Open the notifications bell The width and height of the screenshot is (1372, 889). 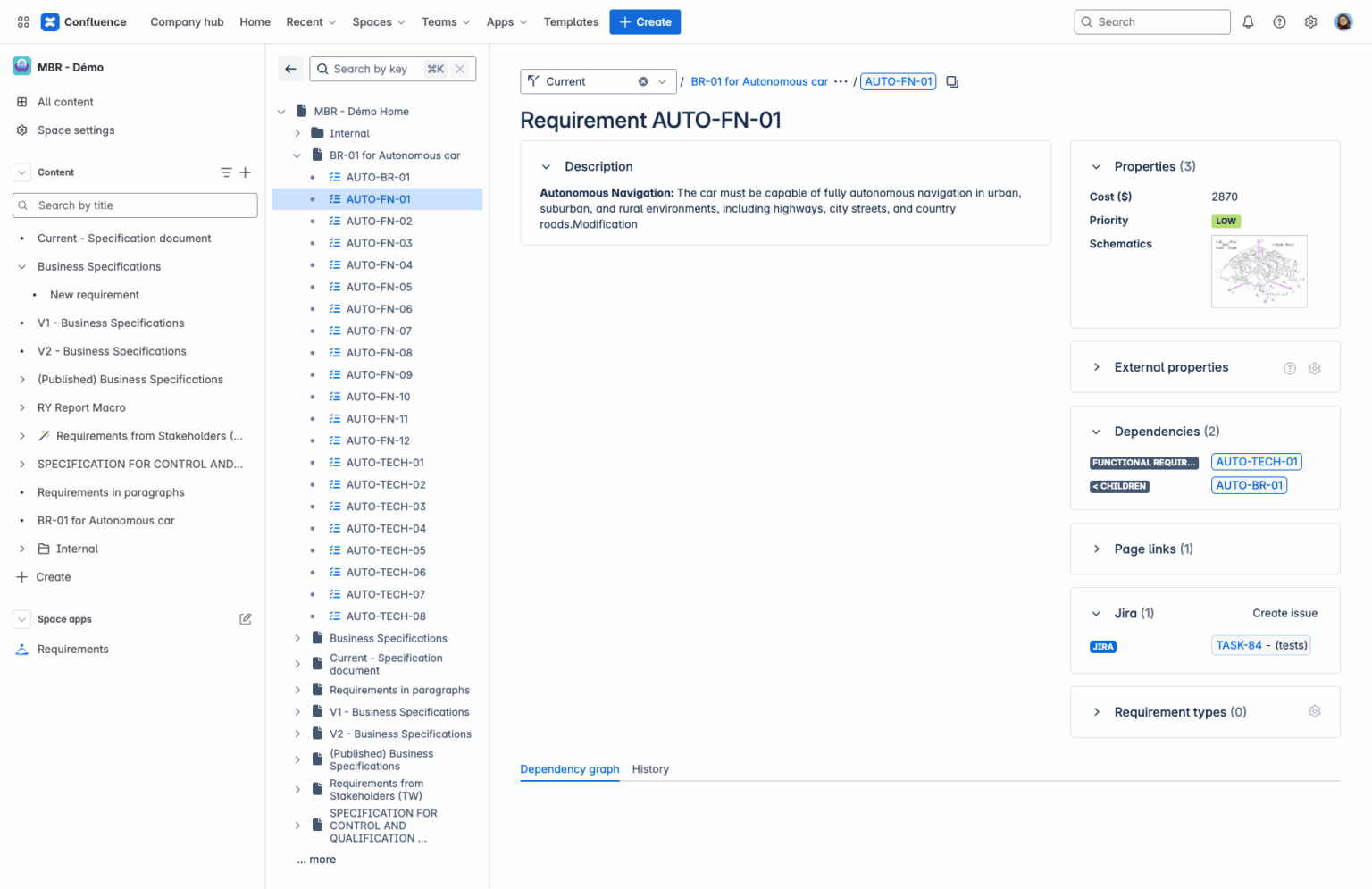(x=1248, y=21)
